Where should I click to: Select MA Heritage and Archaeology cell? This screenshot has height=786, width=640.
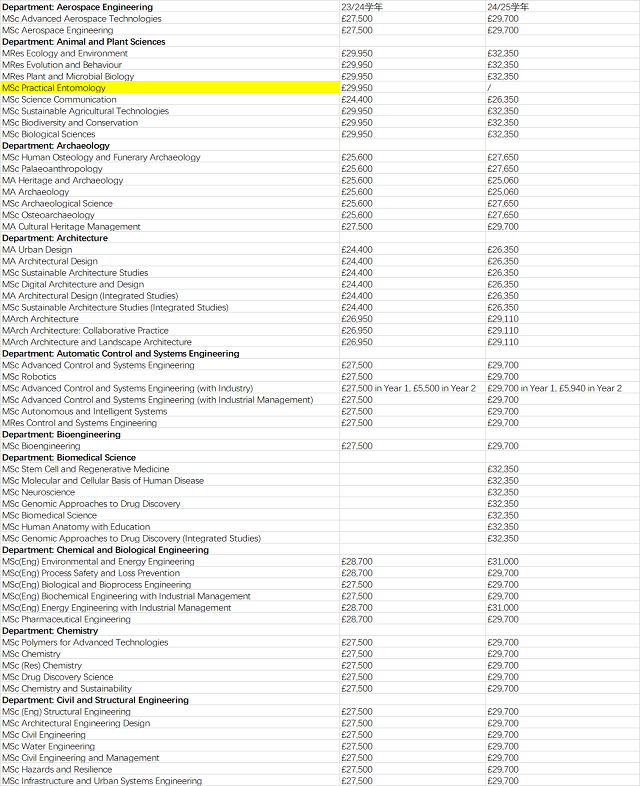(170, 180)
